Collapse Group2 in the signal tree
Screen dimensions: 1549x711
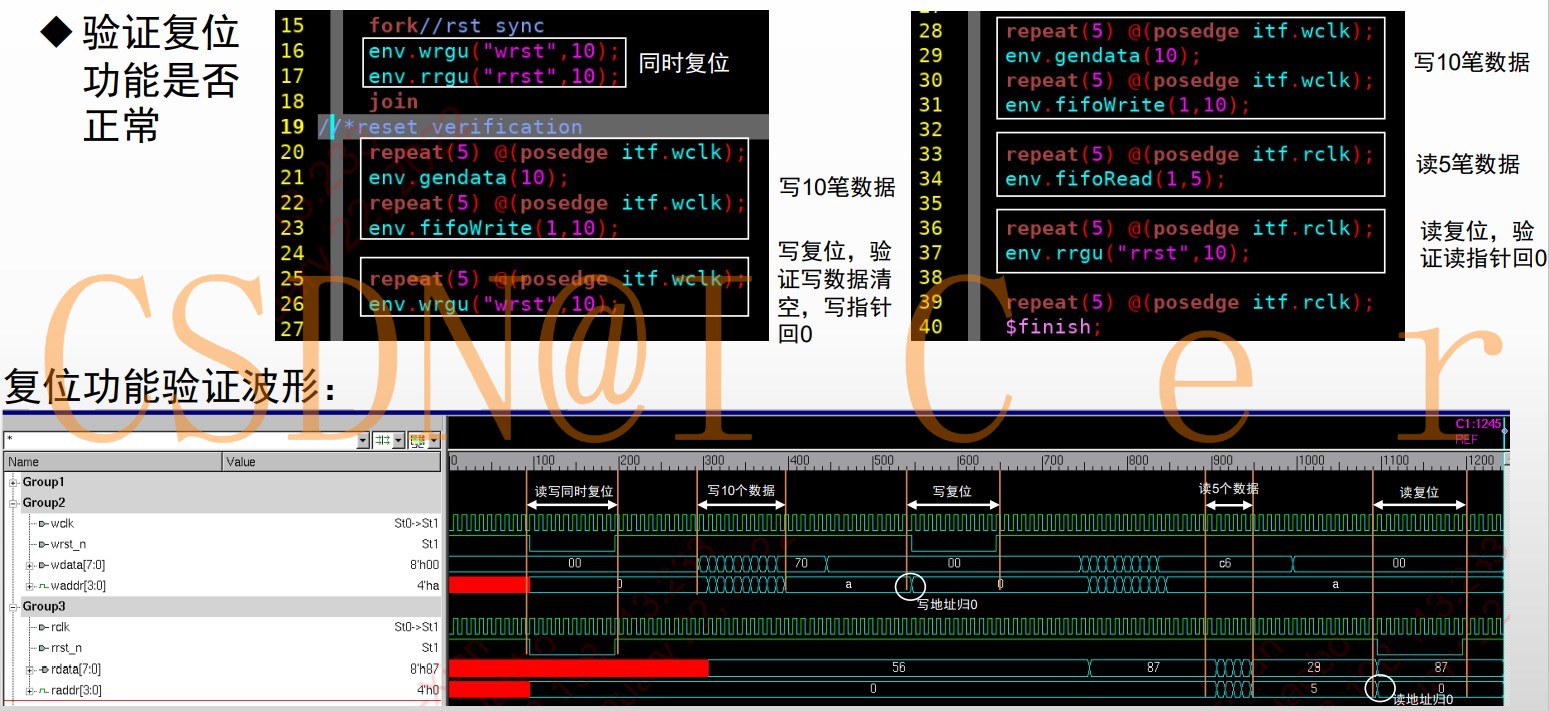click(x=14, y=503)
